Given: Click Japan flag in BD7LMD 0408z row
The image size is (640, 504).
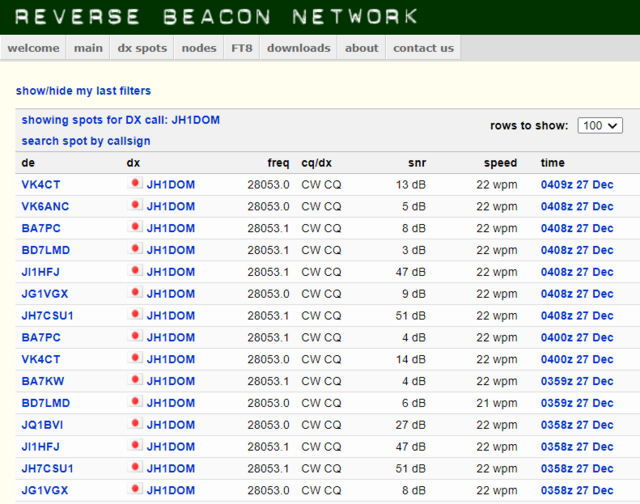Looking at the screenshot, I should (134, 249).
